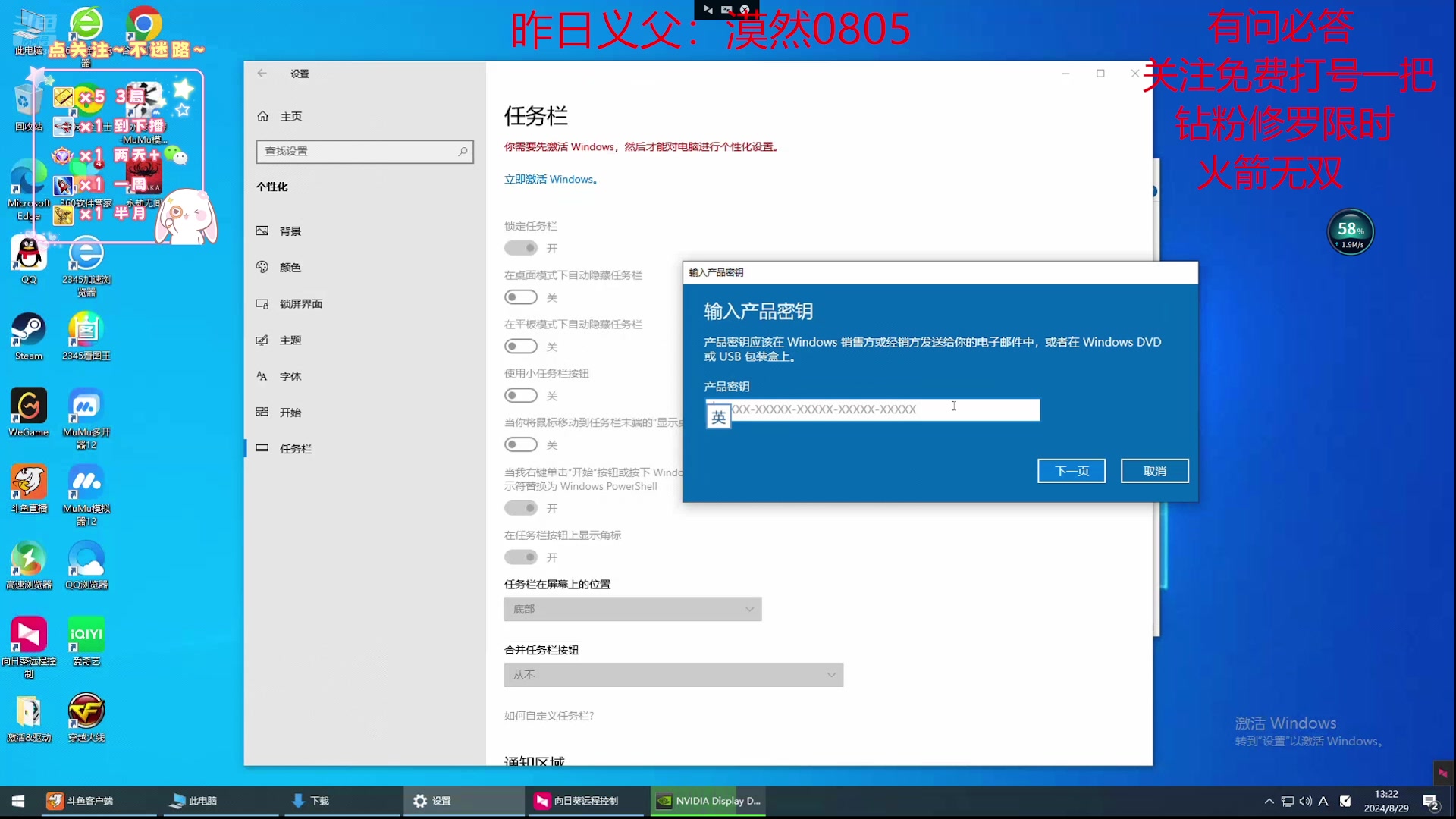Open the 回收站 recycle bin icon
This screenshot has height=819, width=1456.
click(x=29, y=108)
